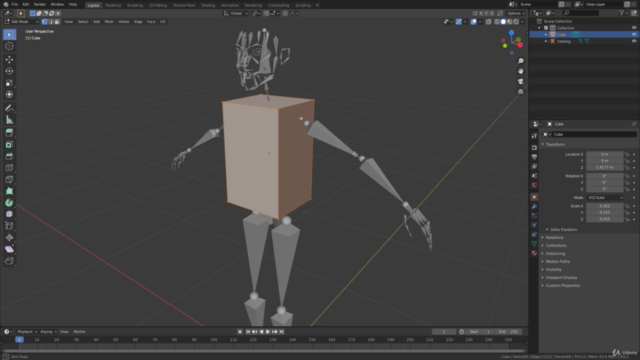
Task: Open the Render properties tab
Action: click(534, 147)
